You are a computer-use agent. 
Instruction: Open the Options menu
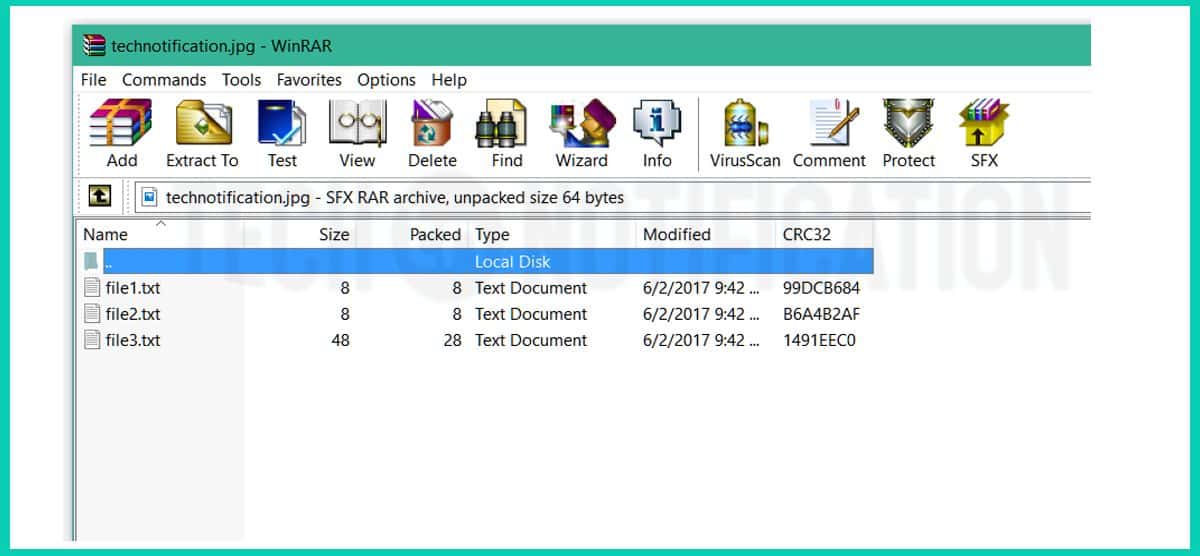[386, 80]
